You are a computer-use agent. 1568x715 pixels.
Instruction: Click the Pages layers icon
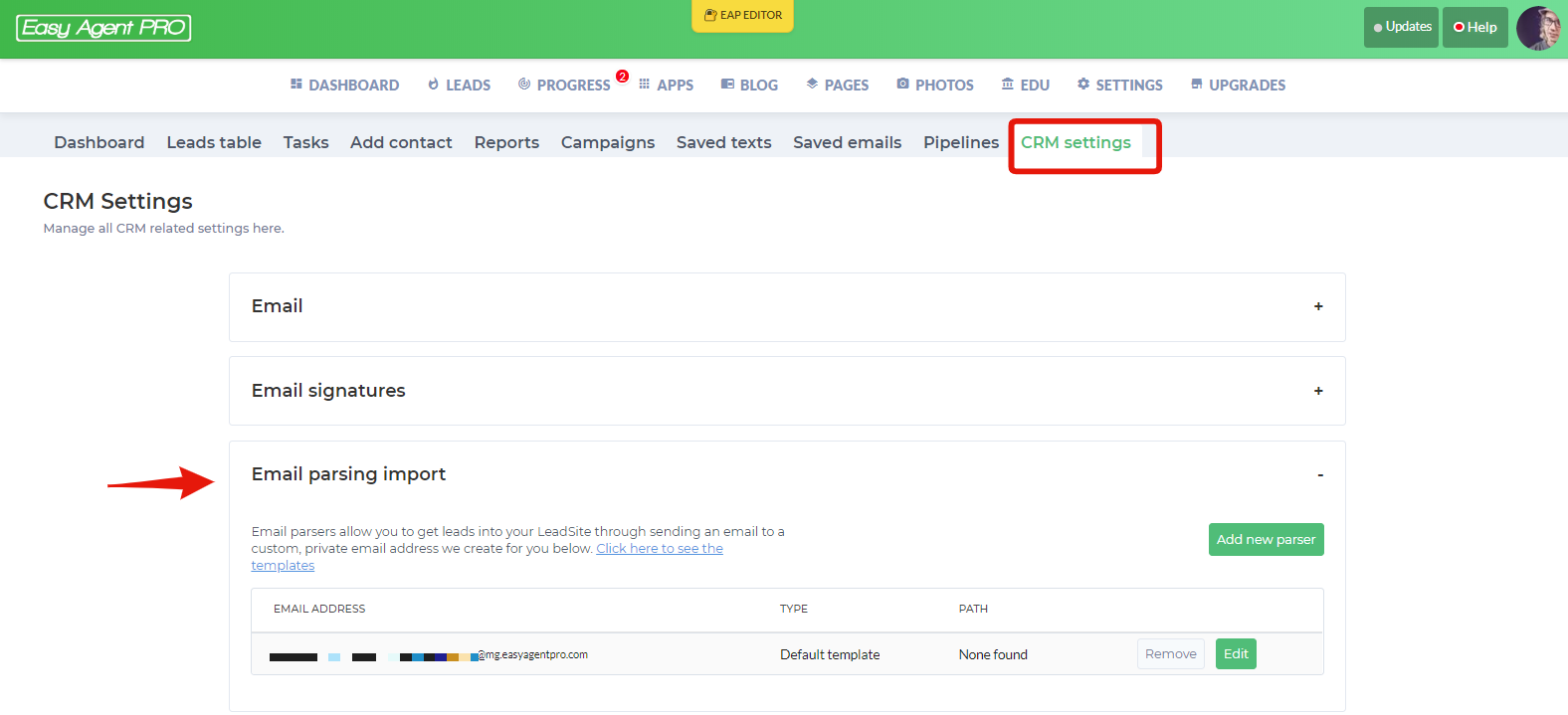point(812,85)
